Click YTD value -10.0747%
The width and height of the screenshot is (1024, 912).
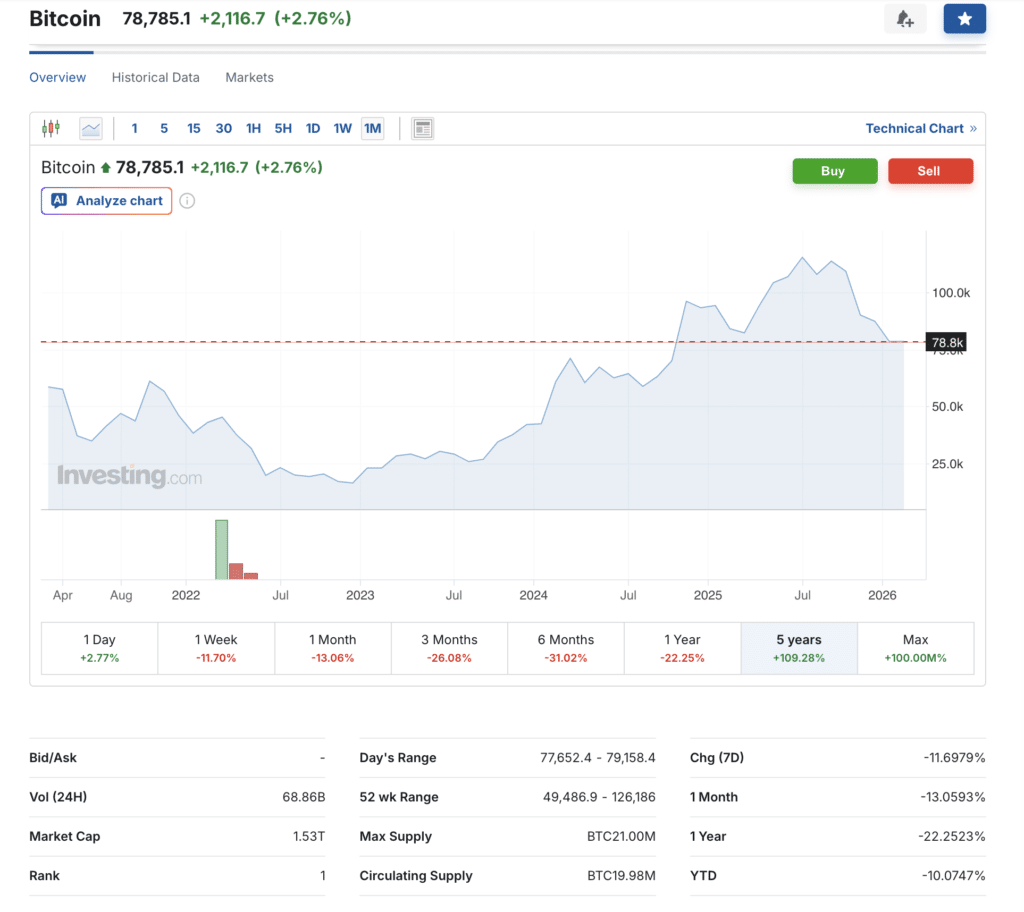click(x=953, y=875)
